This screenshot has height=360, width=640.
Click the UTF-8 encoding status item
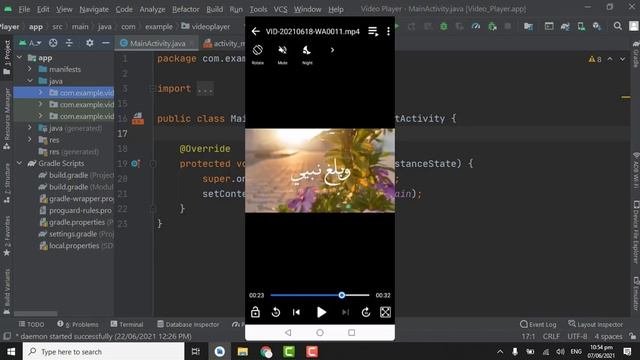pyautogui.click(x=577, y=336)
